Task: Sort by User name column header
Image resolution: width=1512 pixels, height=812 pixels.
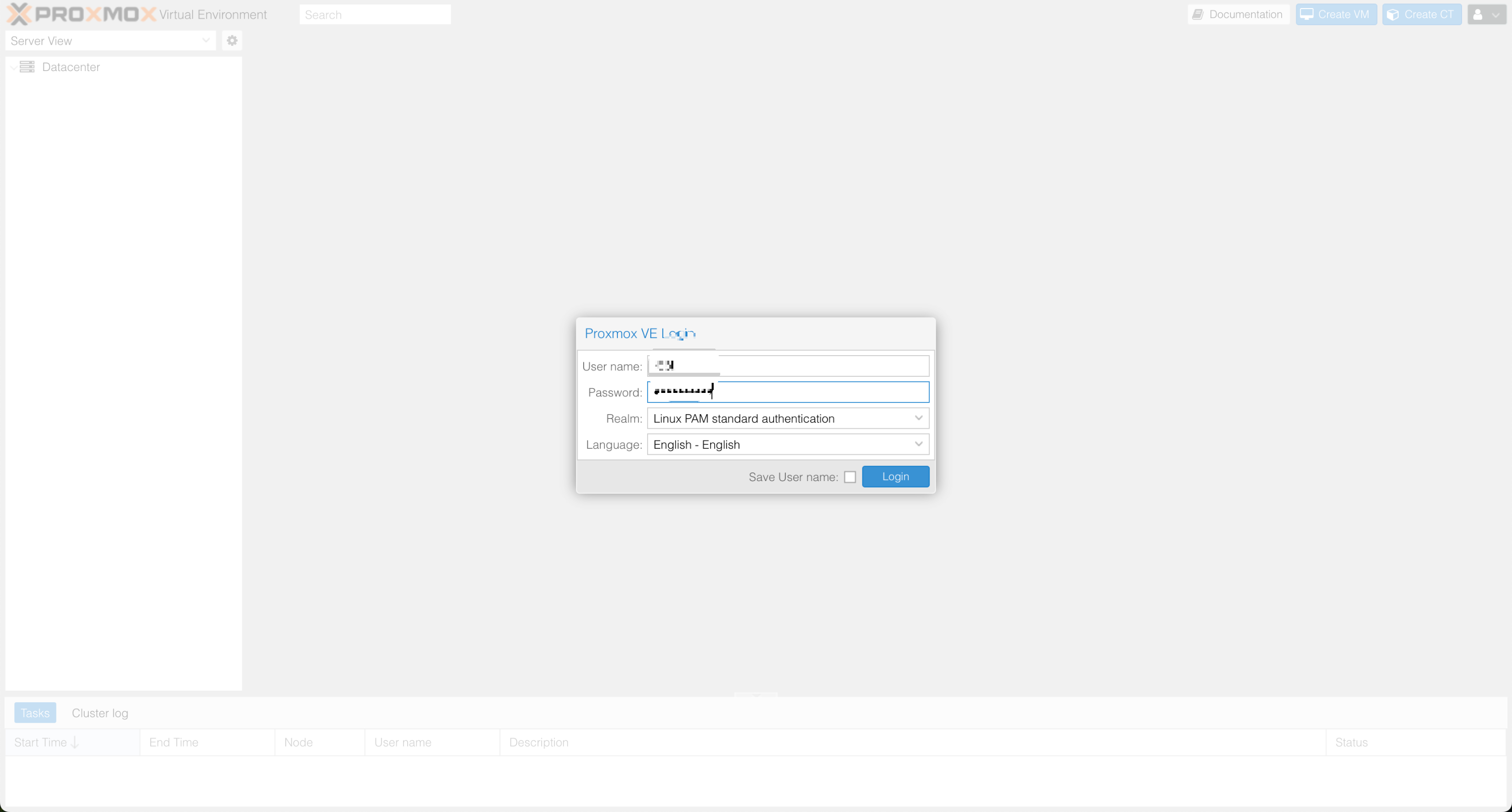Action: tap(432, 742)
